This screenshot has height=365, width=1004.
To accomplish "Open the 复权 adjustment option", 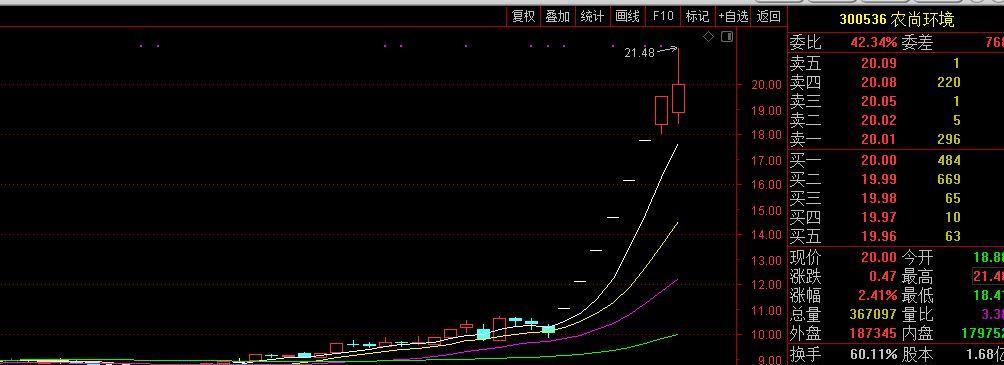I will point(523,17).
